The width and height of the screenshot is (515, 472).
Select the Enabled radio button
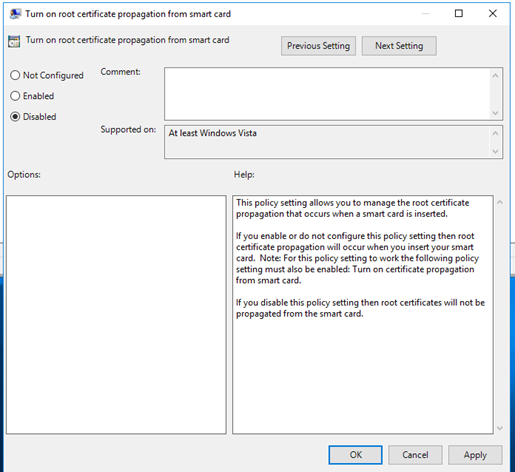point(15,96)
